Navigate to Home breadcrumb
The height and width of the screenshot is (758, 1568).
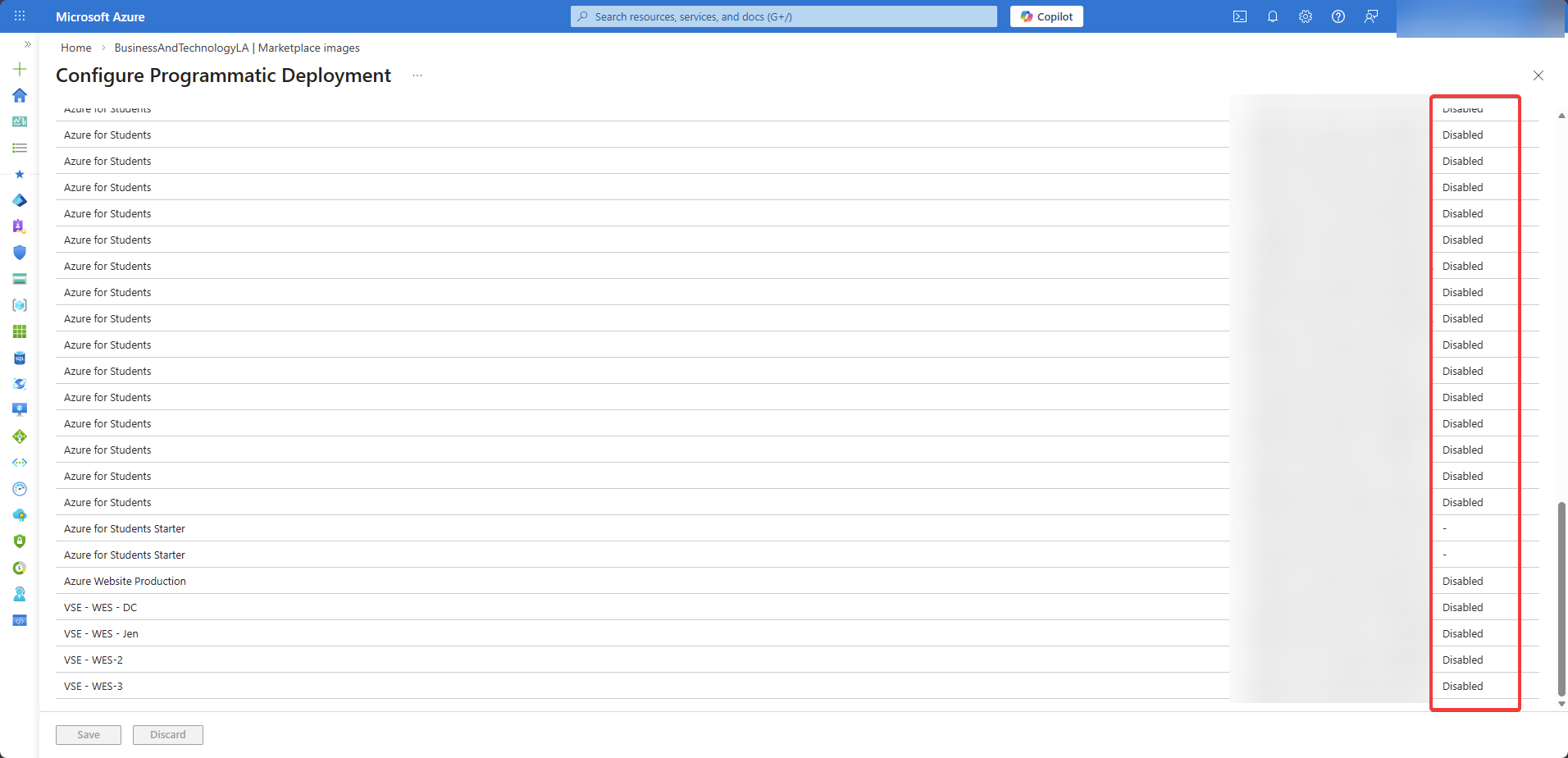(x=76, y=48)
